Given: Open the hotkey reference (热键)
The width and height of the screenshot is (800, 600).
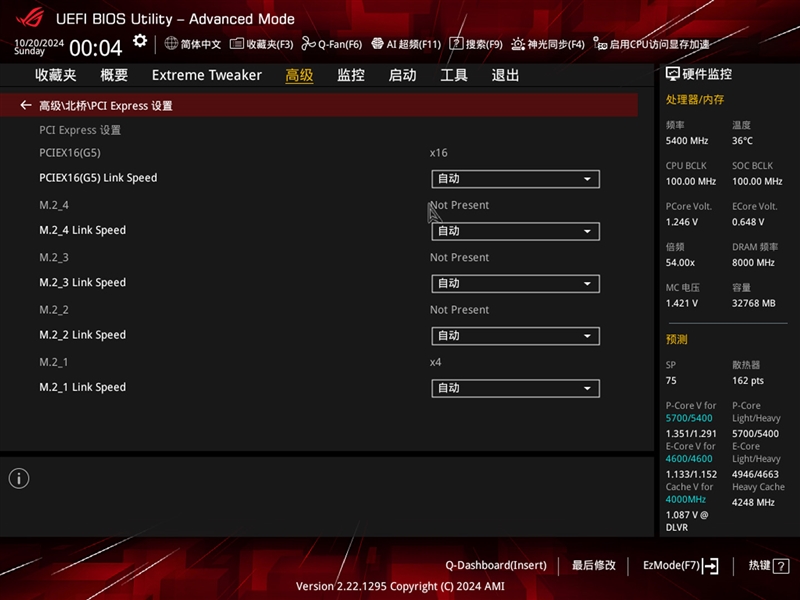Looking at the screenshot, I should click(x=763, y=564).
